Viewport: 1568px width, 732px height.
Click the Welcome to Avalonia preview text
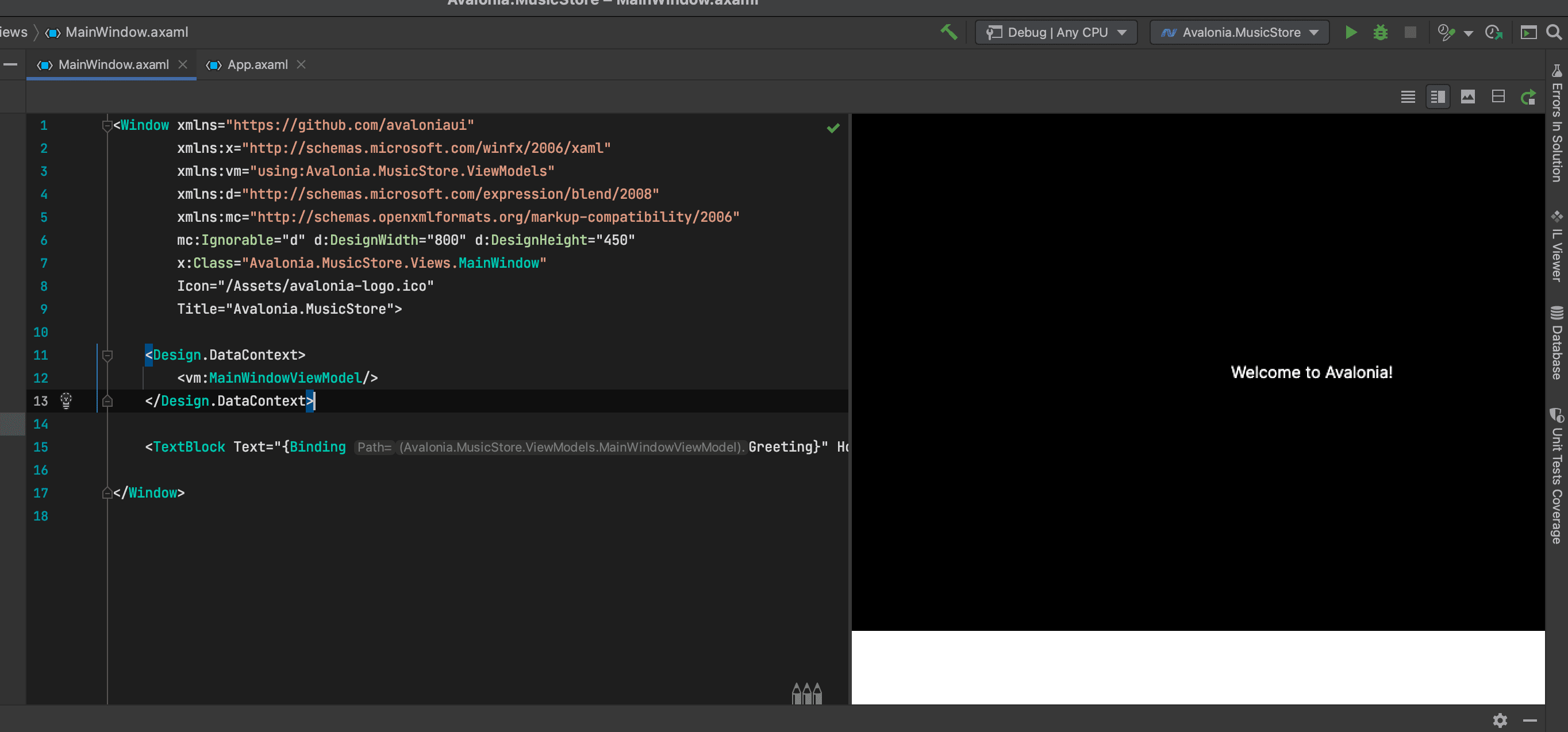click(1311, 372)
